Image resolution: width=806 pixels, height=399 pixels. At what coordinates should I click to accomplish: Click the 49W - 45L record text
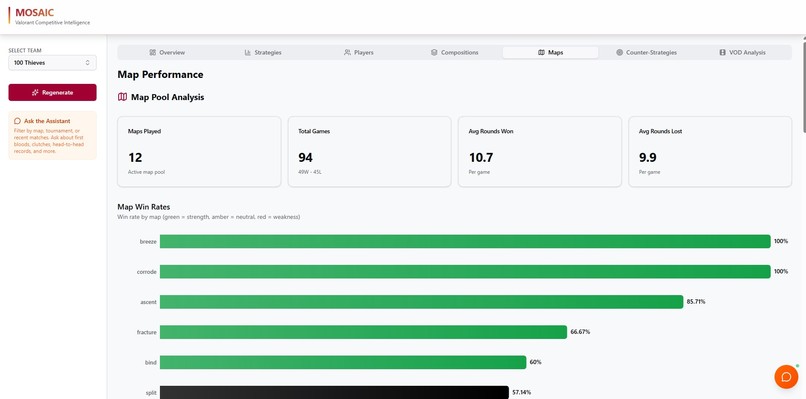point(310,172)
